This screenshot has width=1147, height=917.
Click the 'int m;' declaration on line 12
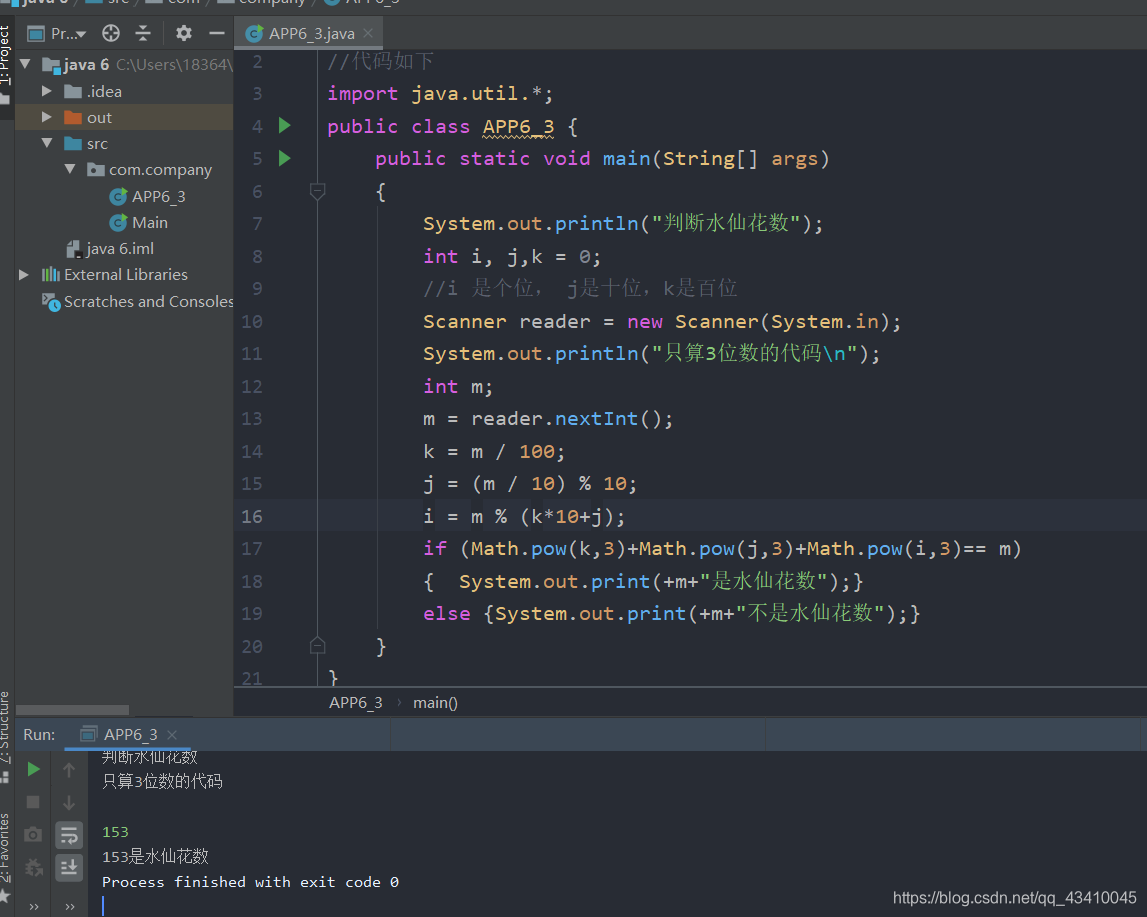[458, 387]
